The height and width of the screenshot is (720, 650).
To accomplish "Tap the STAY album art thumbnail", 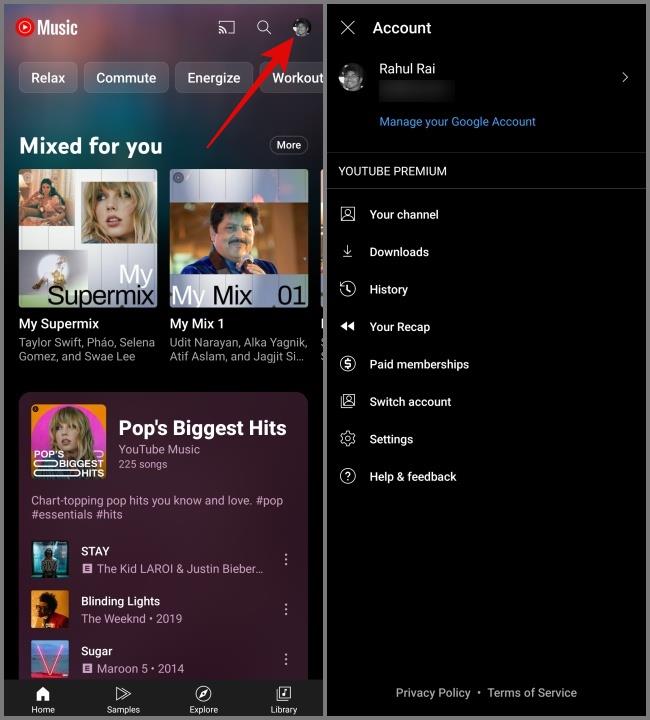I will 50,559.
